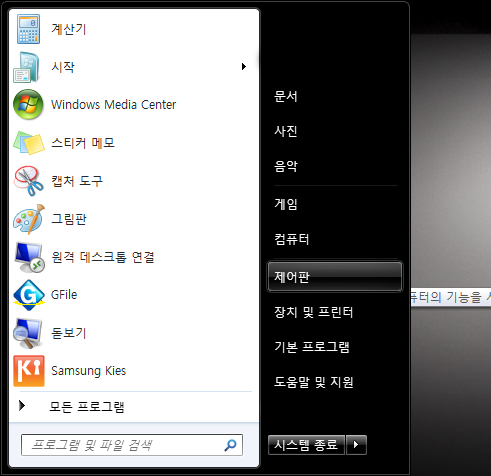
Task: Click the 모든 프로그램 text
Action: [x=87, y=407]
